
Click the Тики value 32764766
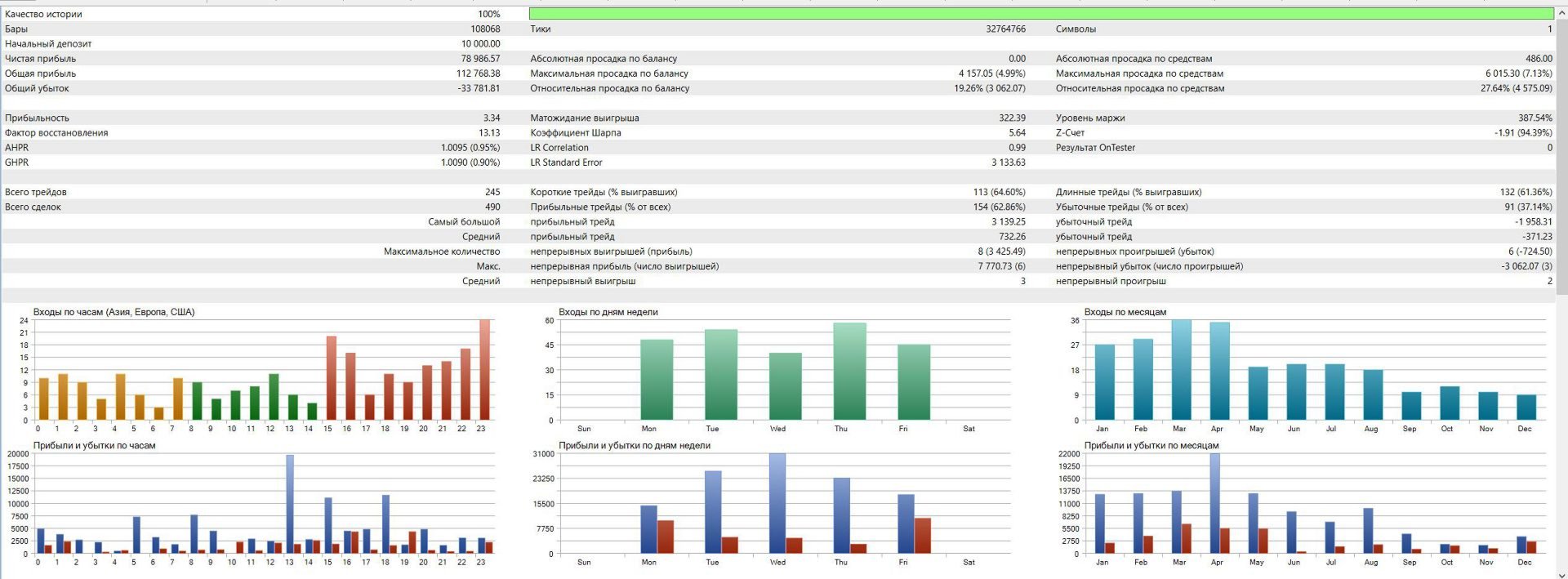pos(1005,29)
